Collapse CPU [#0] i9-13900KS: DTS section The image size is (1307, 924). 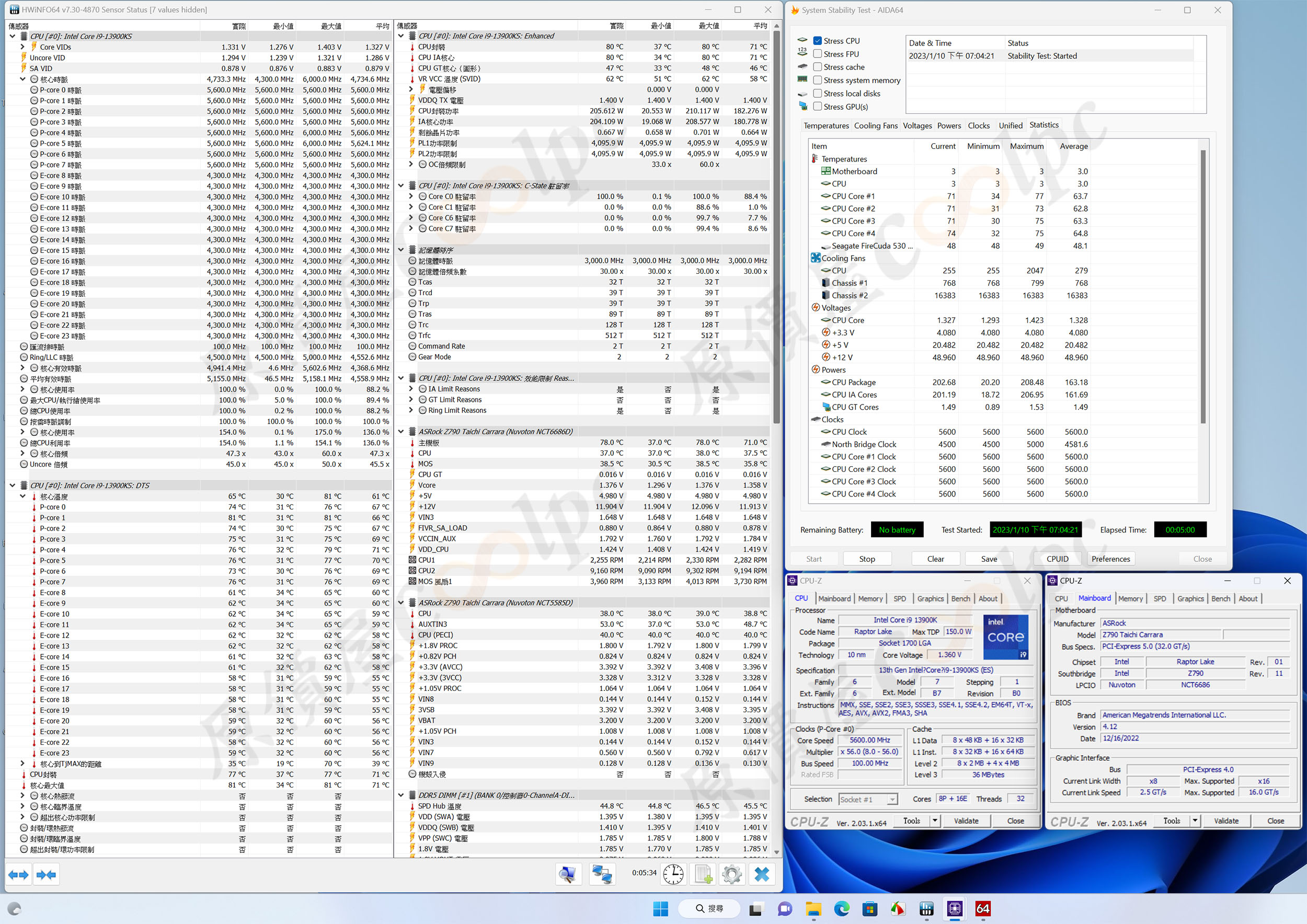13,486
